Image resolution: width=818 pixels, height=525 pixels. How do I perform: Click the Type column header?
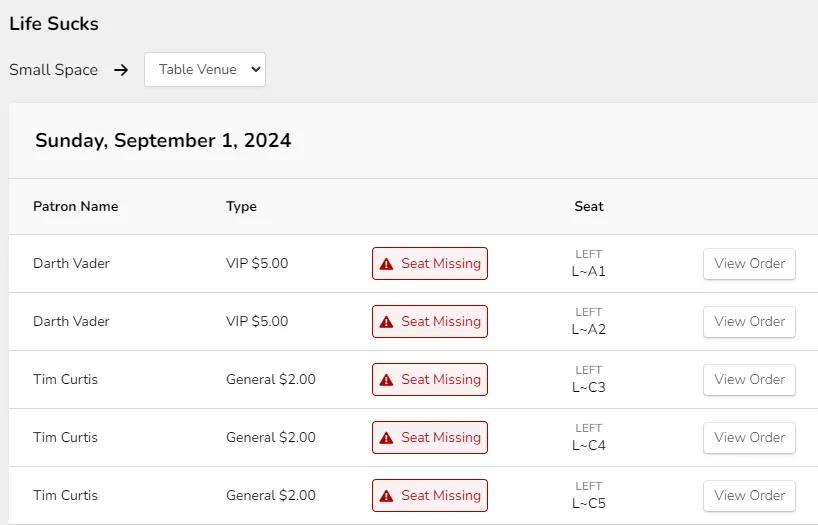pyautogui.click(x=241, y=206)
